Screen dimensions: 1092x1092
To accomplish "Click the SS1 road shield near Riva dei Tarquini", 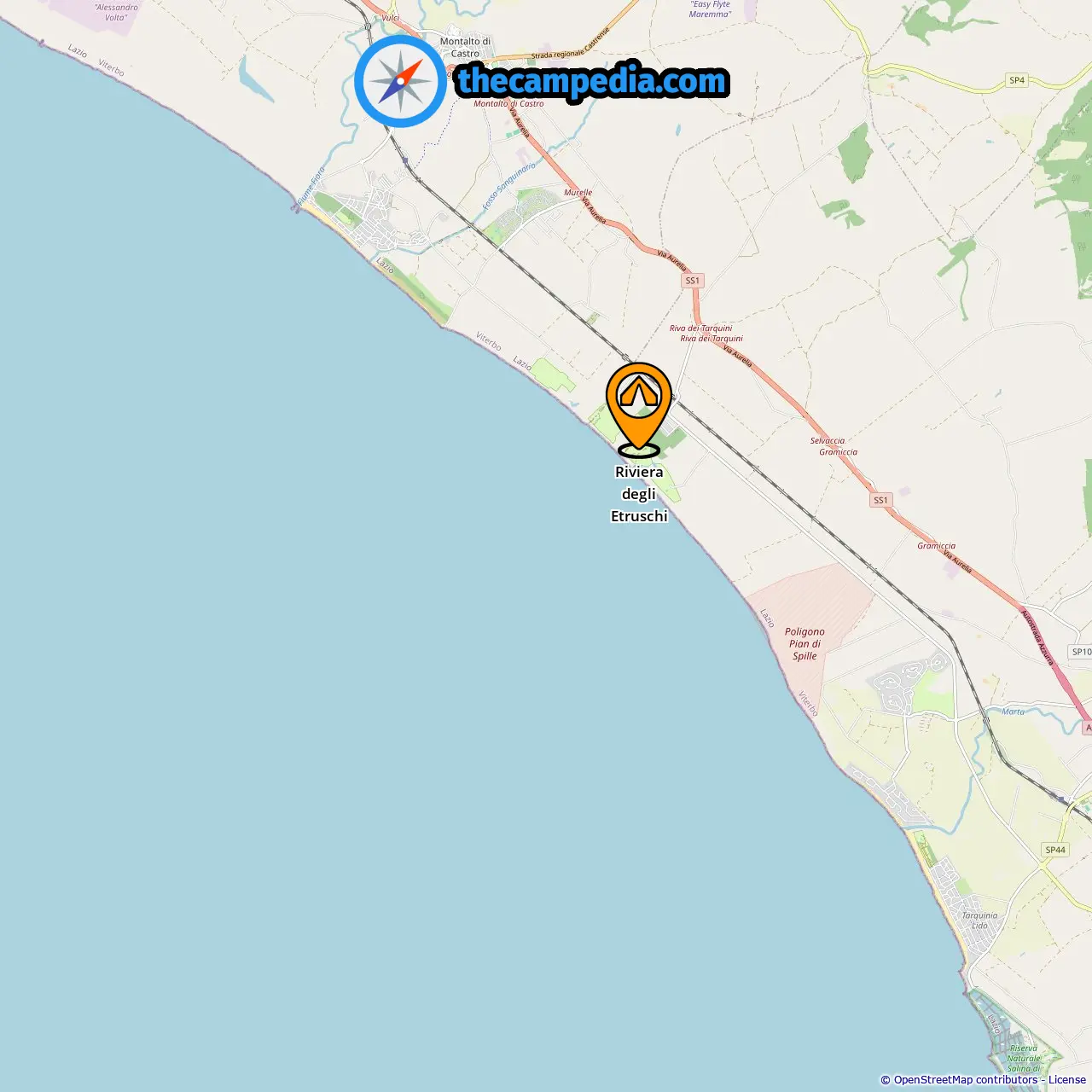I will pos(693,281).
